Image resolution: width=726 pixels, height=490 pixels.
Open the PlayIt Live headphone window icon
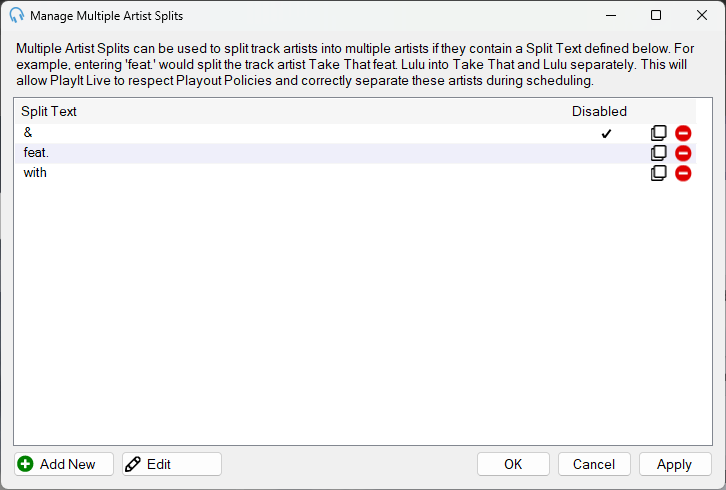pyautogui.click(x=17, y=15)
